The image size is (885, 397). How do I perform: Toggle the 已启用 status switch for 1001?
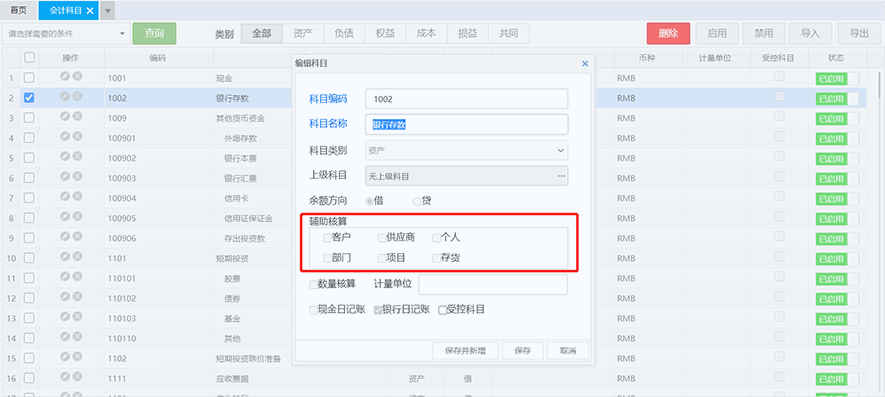836,78
